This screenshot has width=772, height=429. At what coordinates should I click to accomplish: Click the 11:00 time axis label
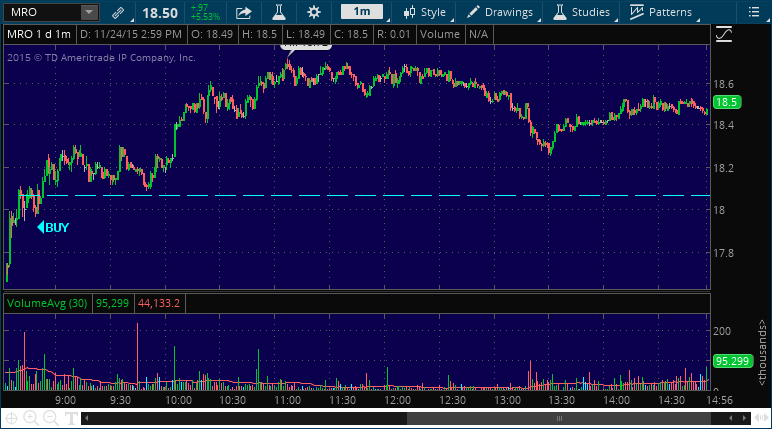tap(287, 400)
